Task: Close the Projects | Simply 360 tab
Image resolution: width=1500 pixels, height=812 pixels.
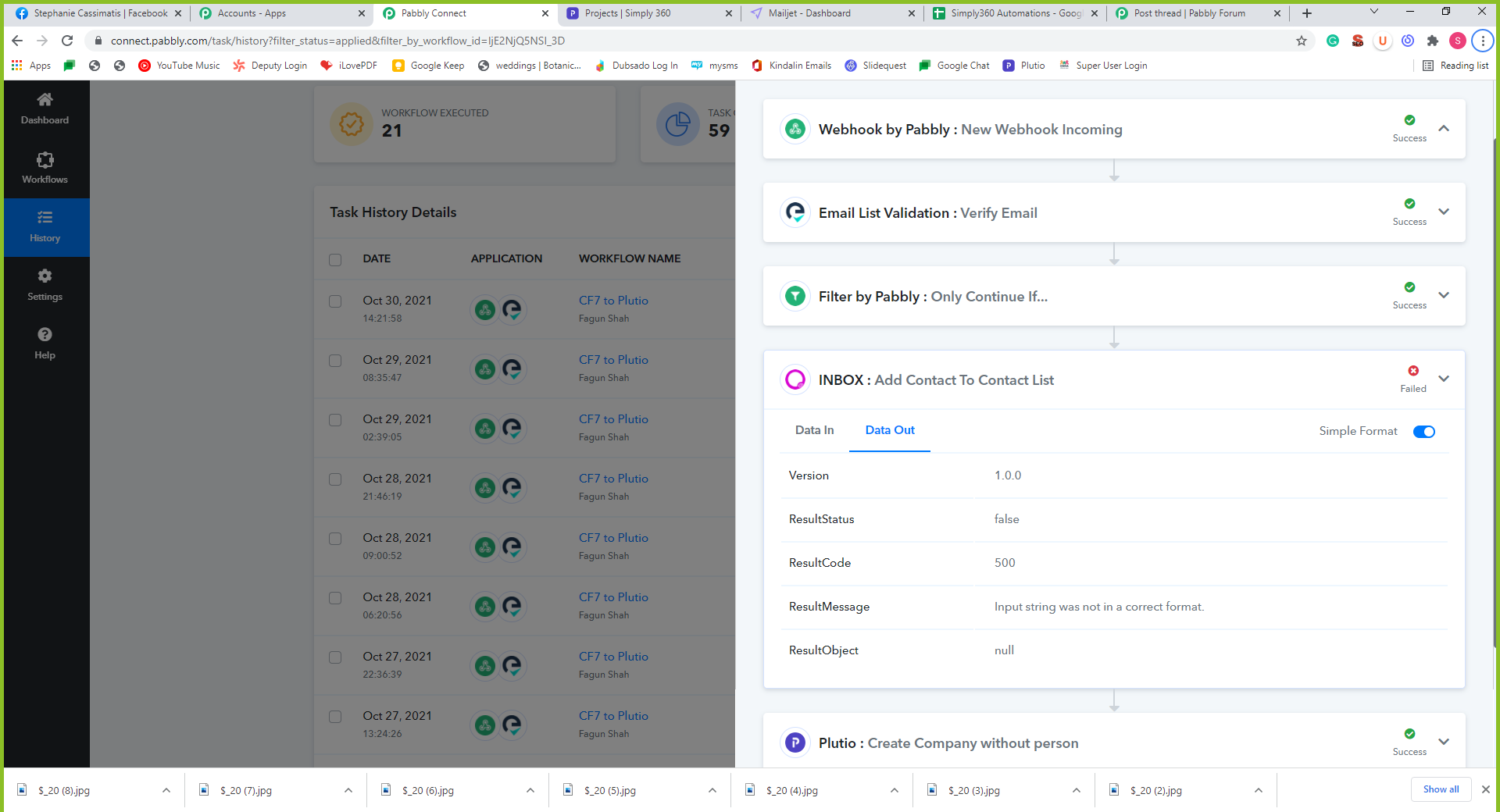Action: pos(729,13)
